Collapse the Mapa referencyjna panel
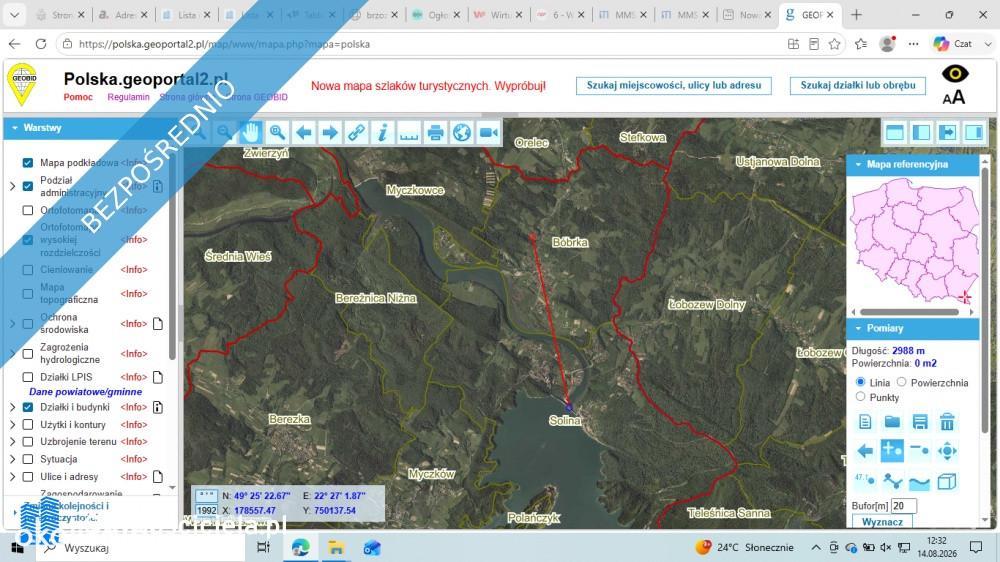The width and height of the screenshot is (1000, 562). pos(913,165)
